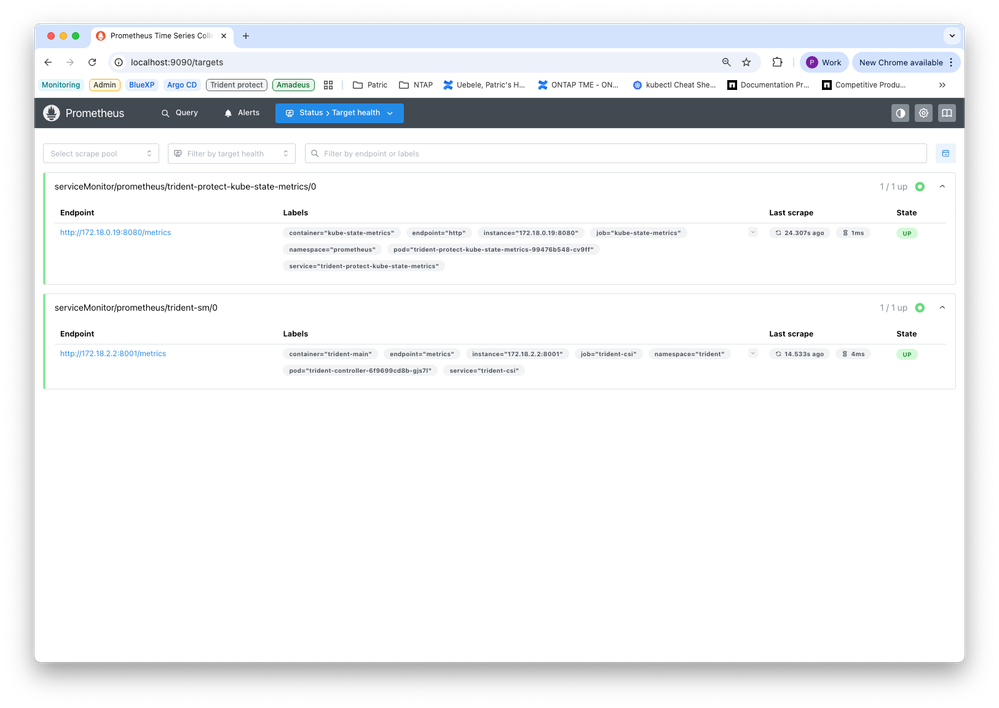Open the Select scrape pool dropdown
Screen dimensions: 999x708
(101, 154)
